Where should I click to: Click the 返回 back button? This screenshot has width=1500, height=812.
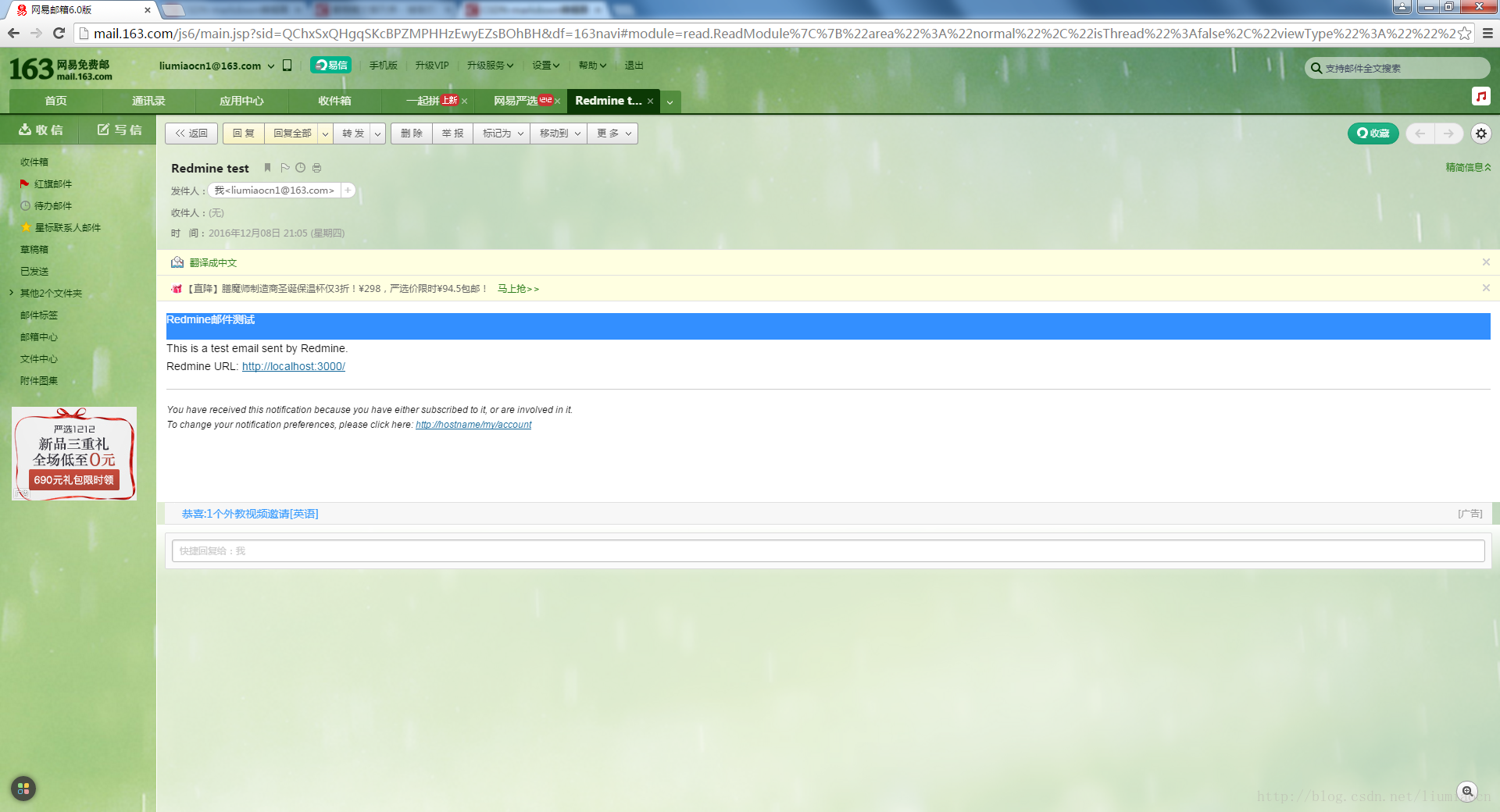[191, 134]
